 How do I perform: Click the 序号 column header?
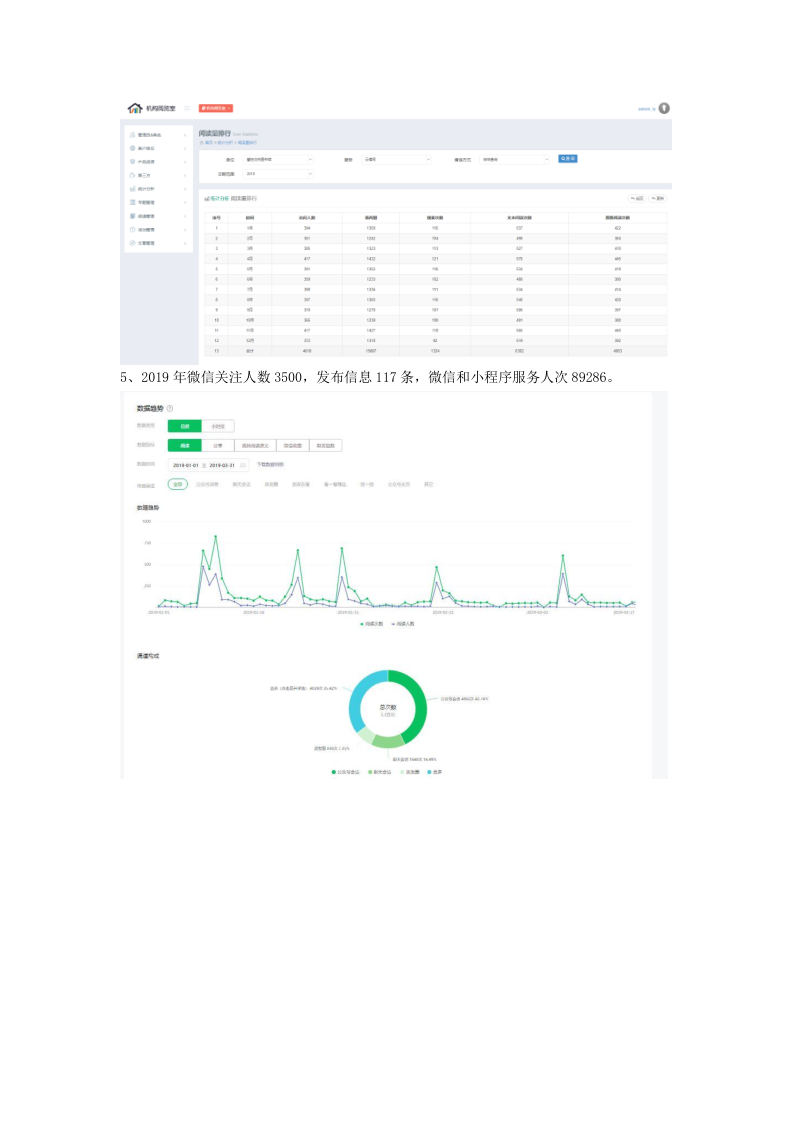pos(216,218)
